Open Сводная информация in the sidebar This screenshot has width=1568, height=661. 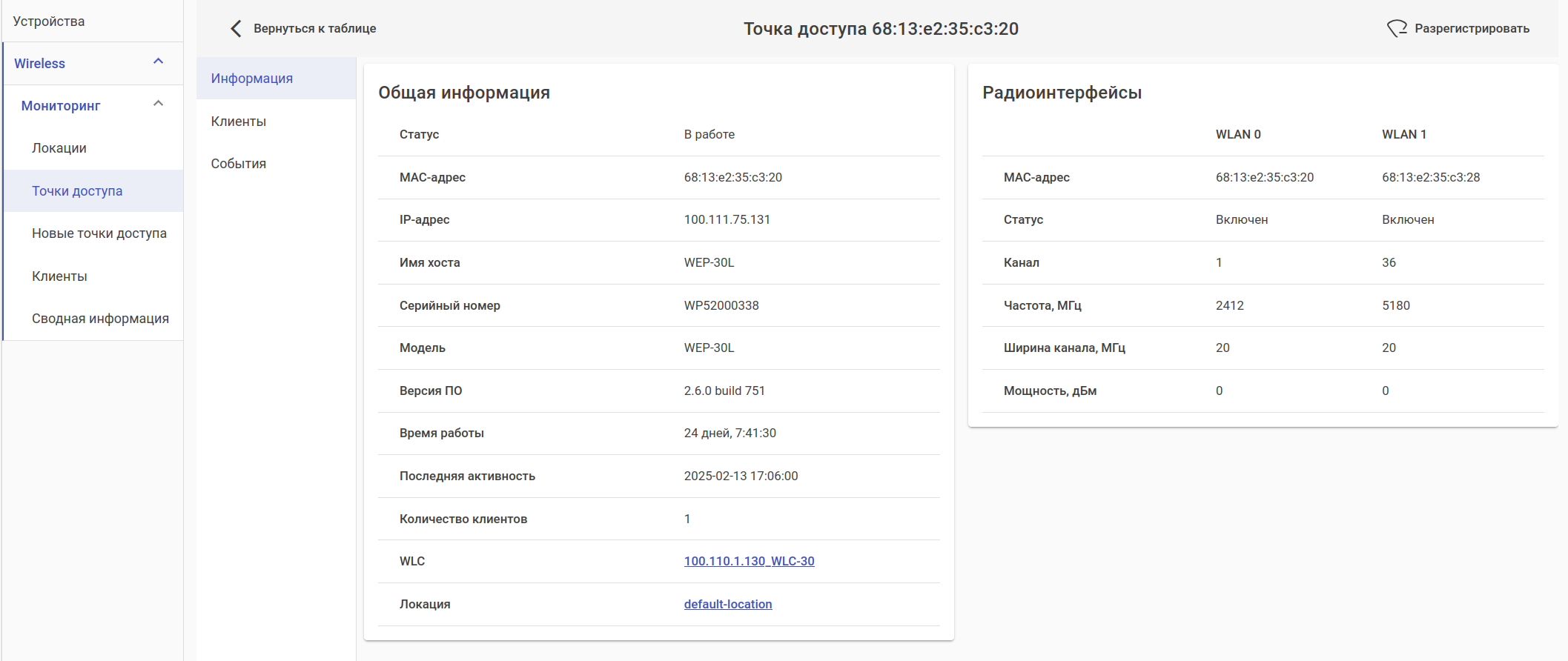(x=100, y=319)
